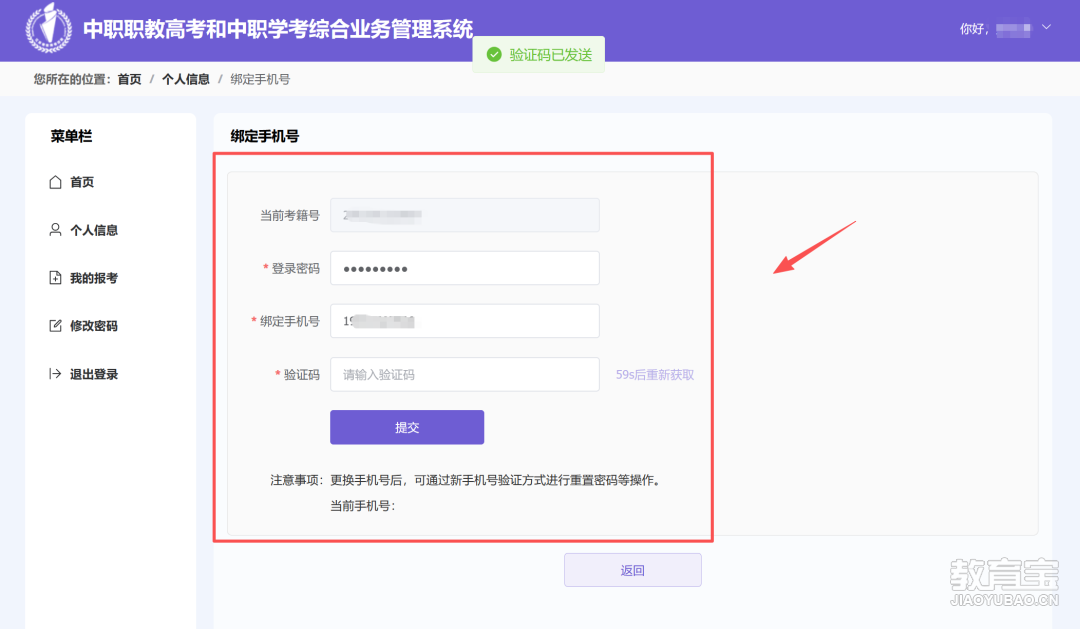Viewport: 1080px width, 629px height.
Task: Click the 菜单栏 sidebar heading
Action: point(71,136)
